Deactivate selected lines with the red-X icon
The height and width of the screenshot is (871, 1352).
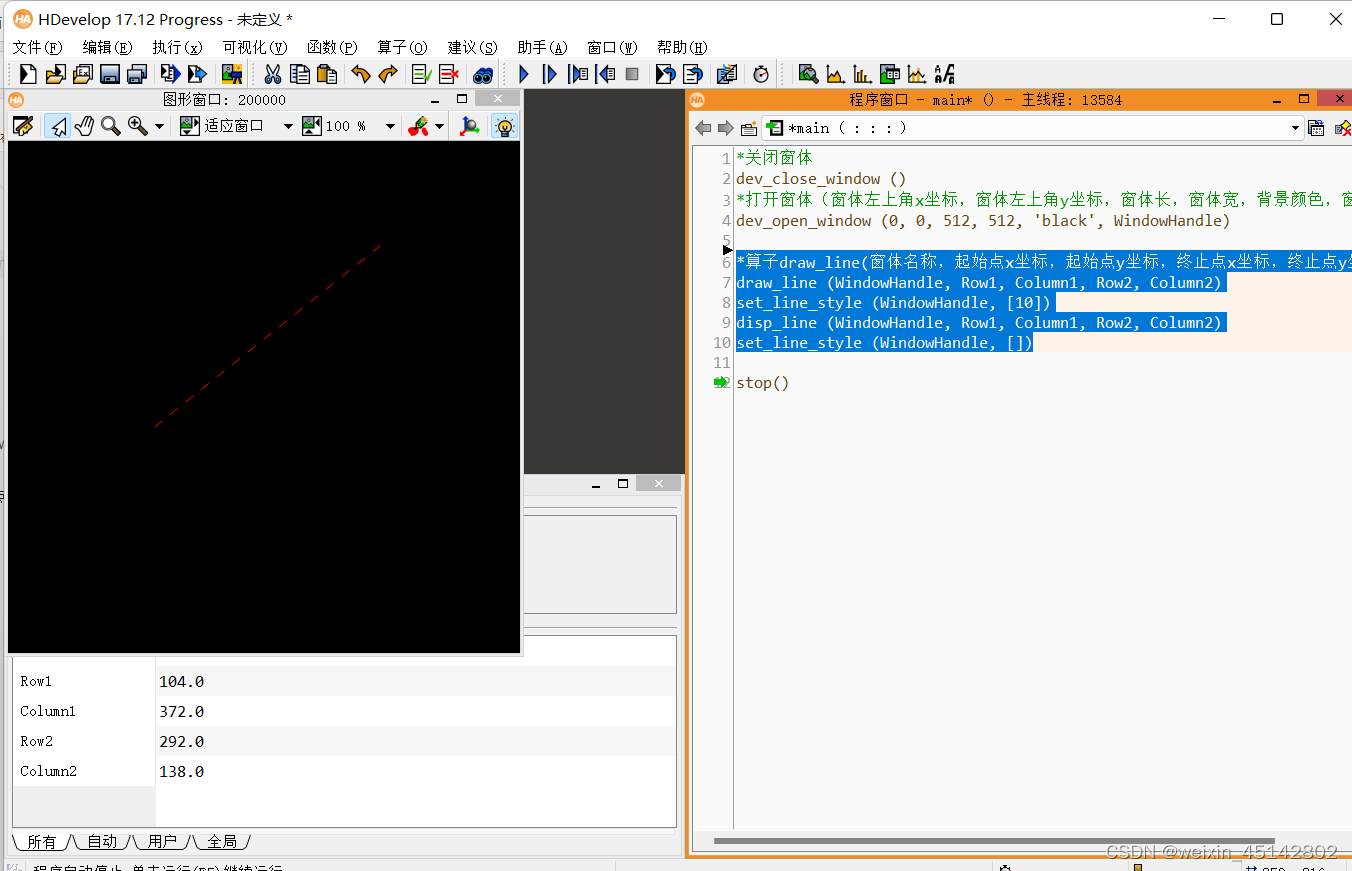449,74
